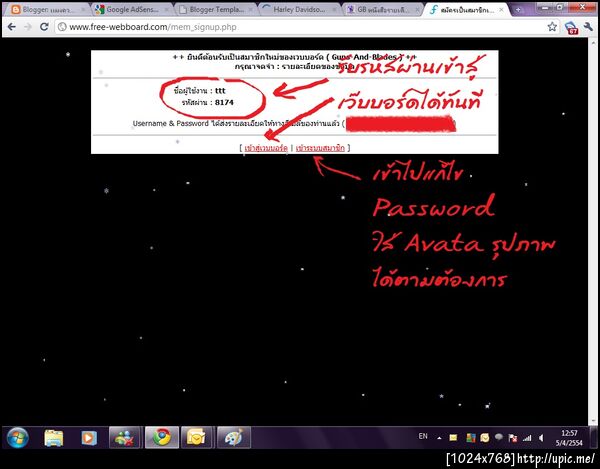Click the left link in the bracketed row
600x469 pixels.
266,148
